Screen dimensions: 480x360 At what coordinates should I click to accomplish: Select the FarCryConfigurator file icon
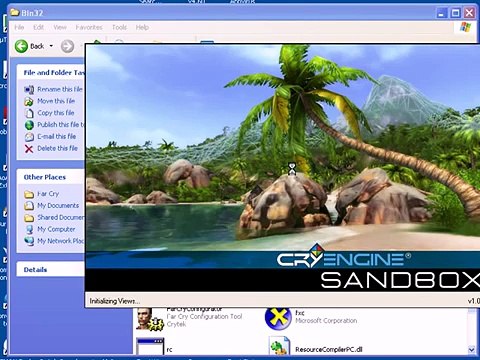[150, 319]
